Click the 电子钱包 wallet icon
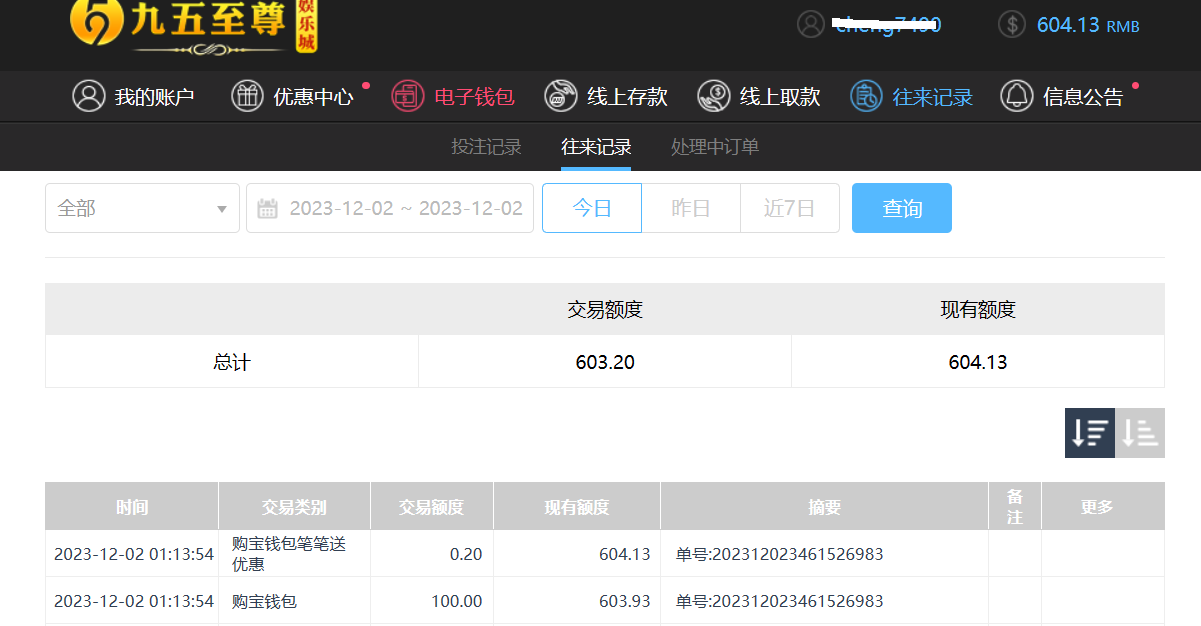1201x626 pixels. [408, 96]
